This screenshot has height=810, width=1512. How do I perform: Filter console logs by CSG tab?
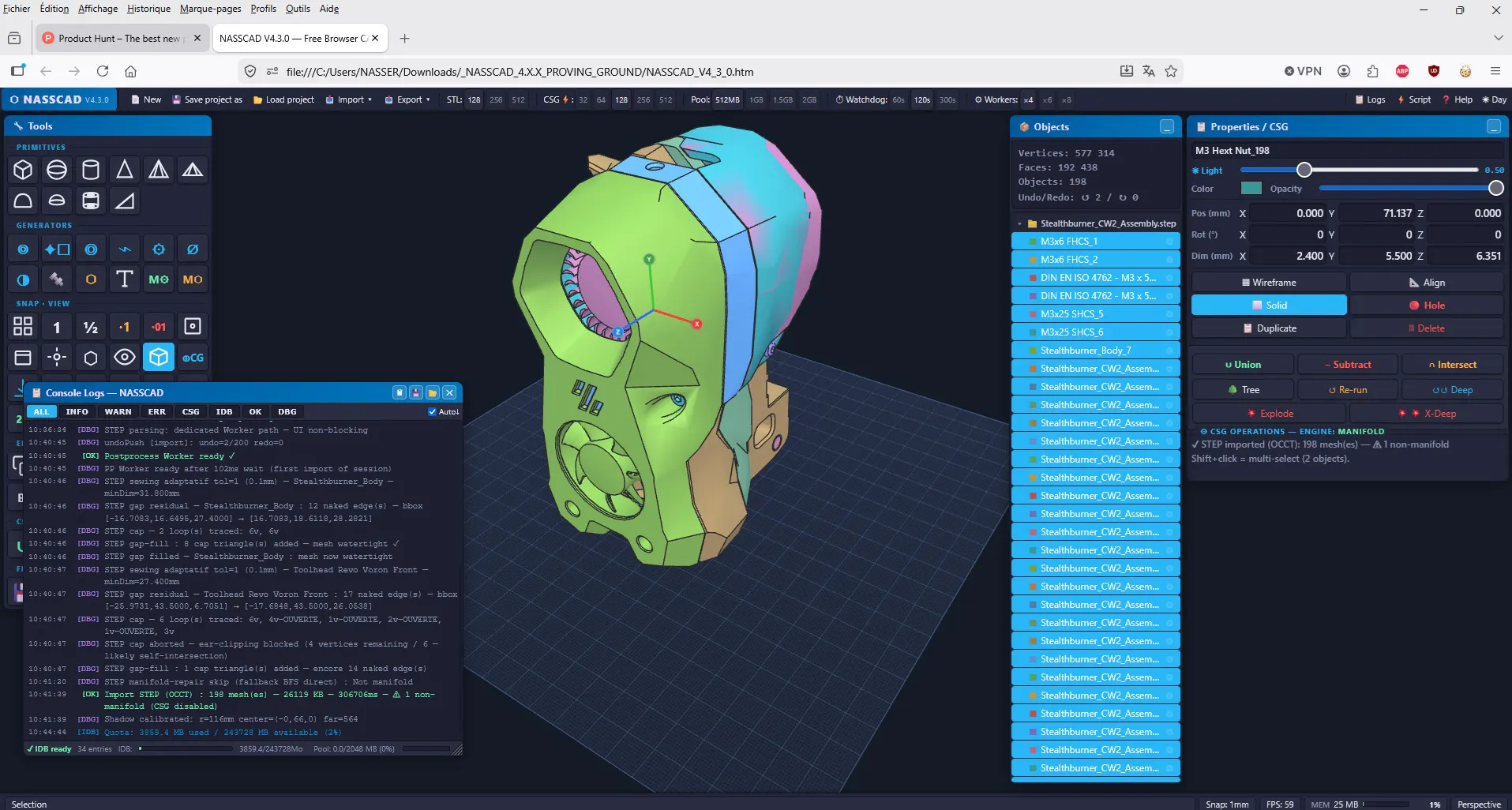[191, 411]
